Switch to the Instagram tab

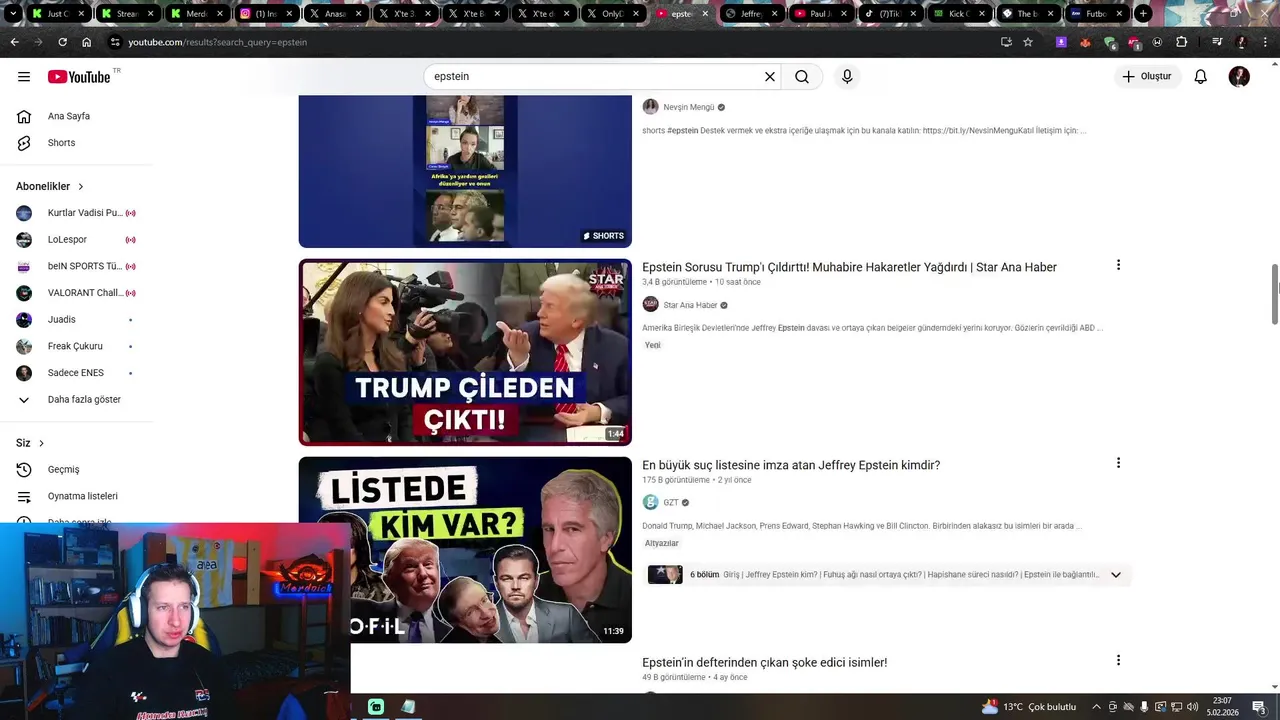[265, 14]
